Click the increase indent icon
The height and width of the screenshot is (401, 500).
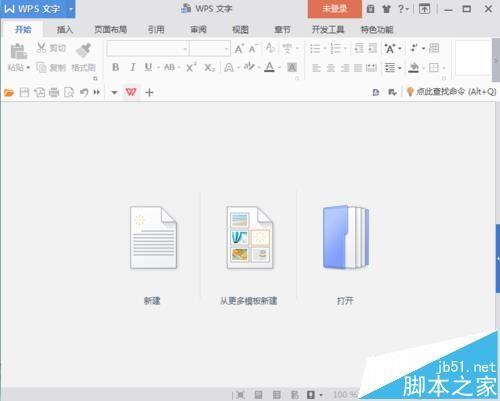372,48
